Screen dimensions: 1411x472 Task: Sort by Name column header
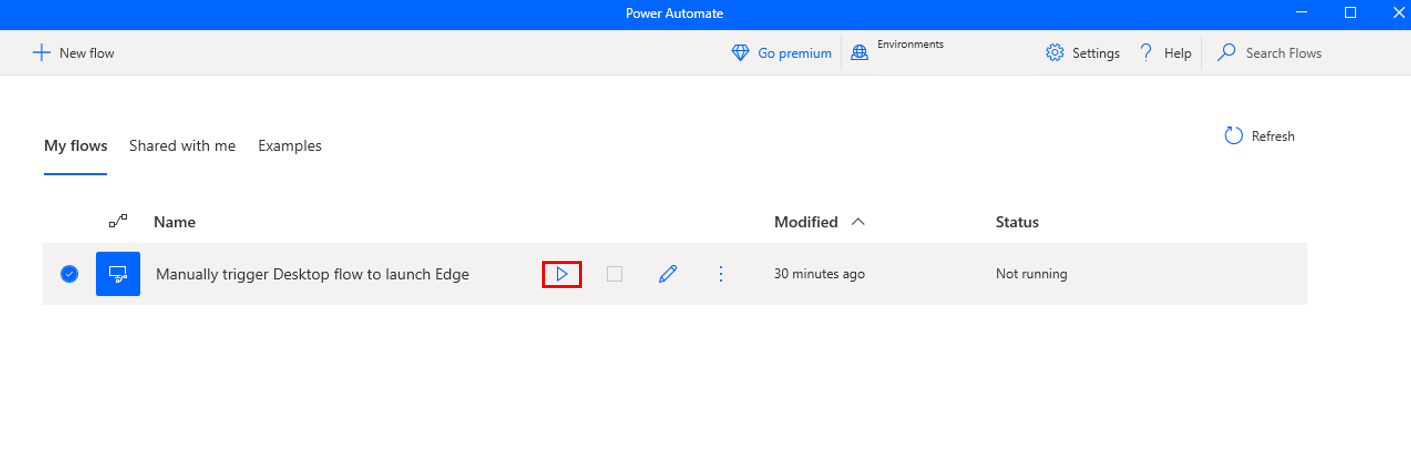tap(174, 222)
